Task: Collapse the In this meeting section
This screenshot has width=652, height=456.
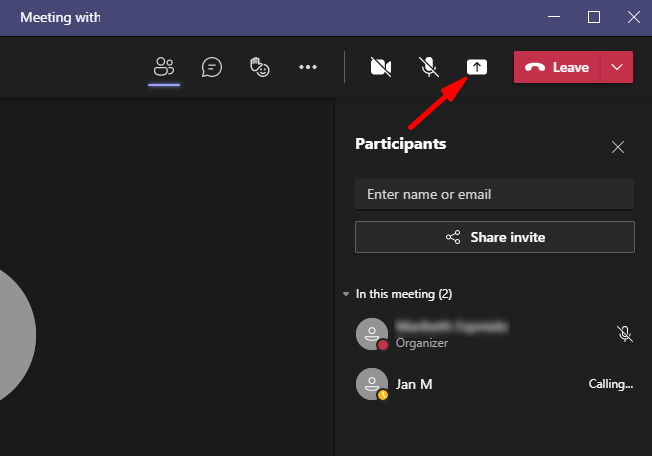Action: coord(346,295)
